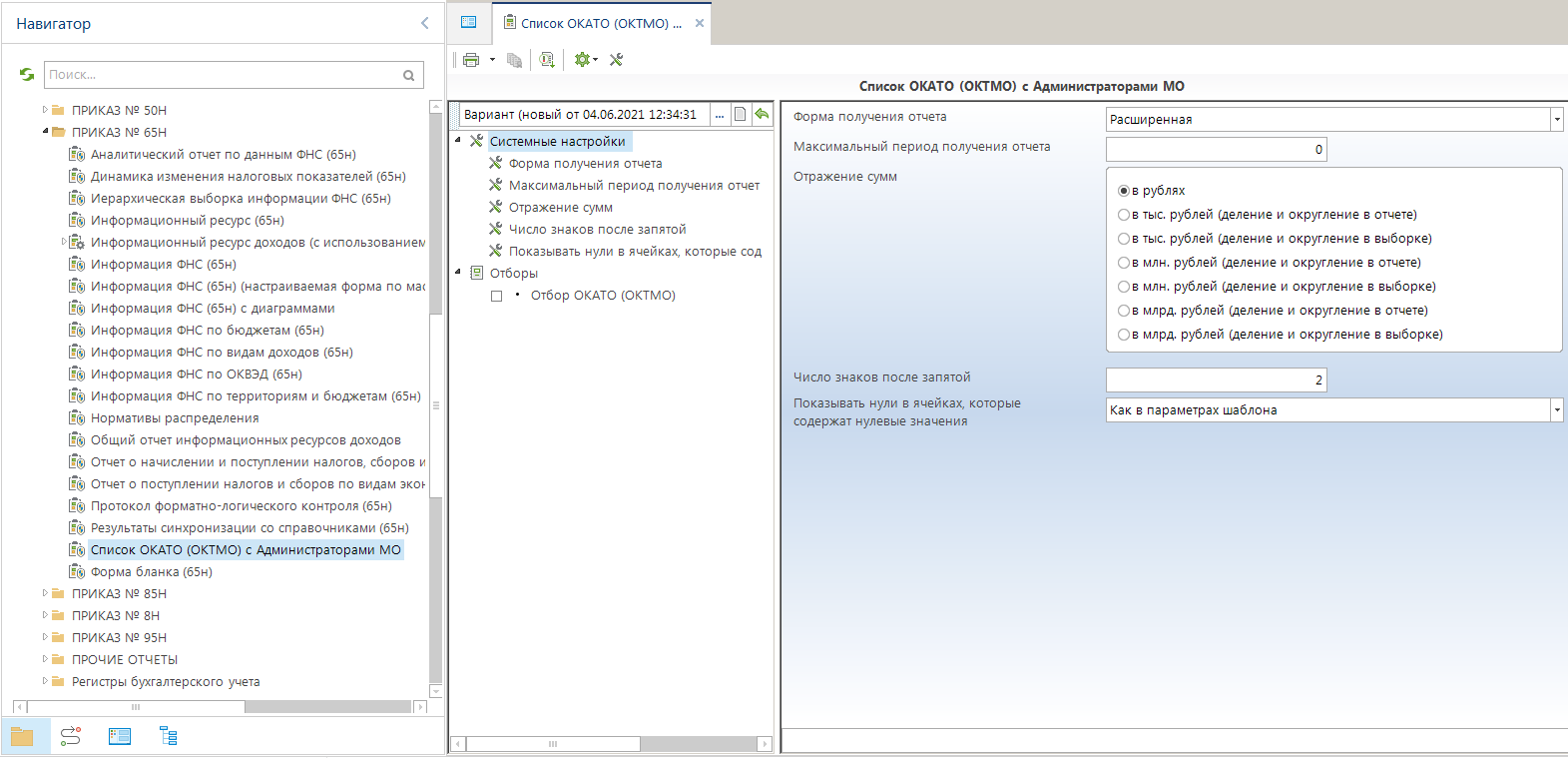Click the ellipsis button next to the variant field
This screenshot has height=758, width=1568.
click(x=720, y=115)
